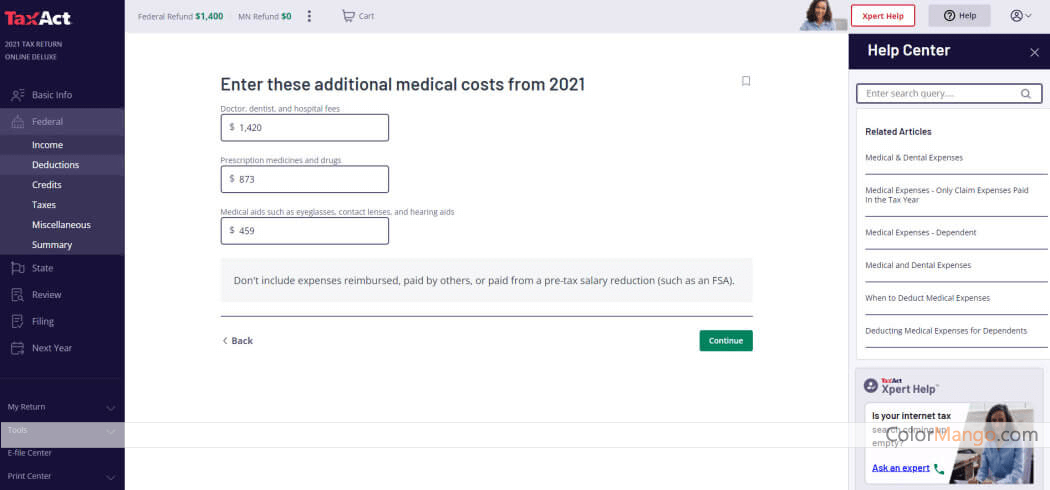Open the user account dropdown
The image size is (1050, 490).
click(x=1021, y=16)
